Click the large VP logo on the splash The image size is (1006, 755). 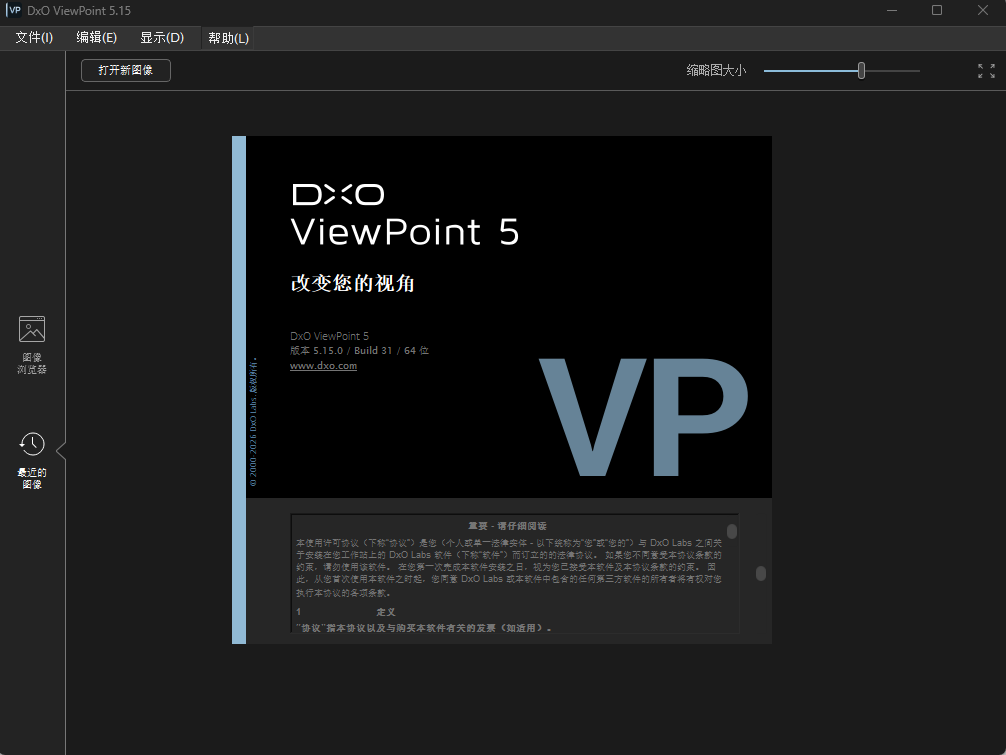point(644,418)
